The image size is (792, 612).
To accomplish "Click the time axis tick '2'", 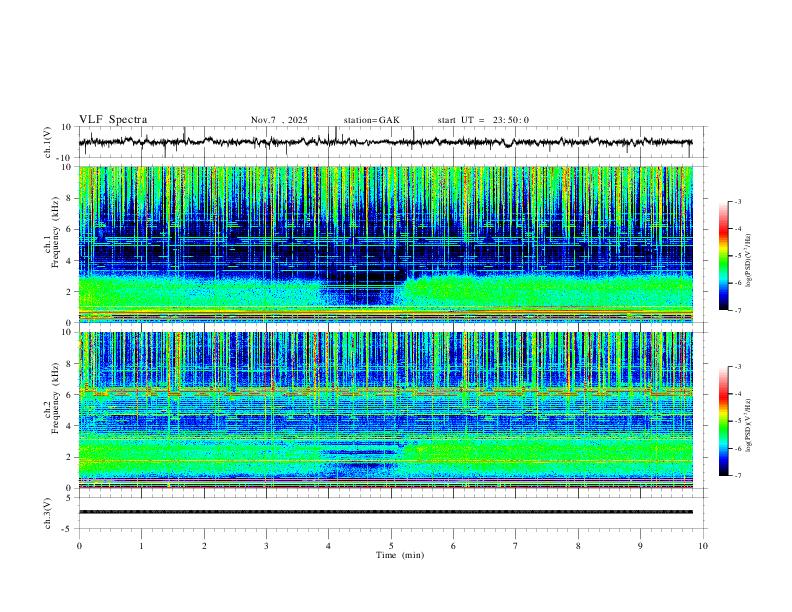I will tap(204, 546).
